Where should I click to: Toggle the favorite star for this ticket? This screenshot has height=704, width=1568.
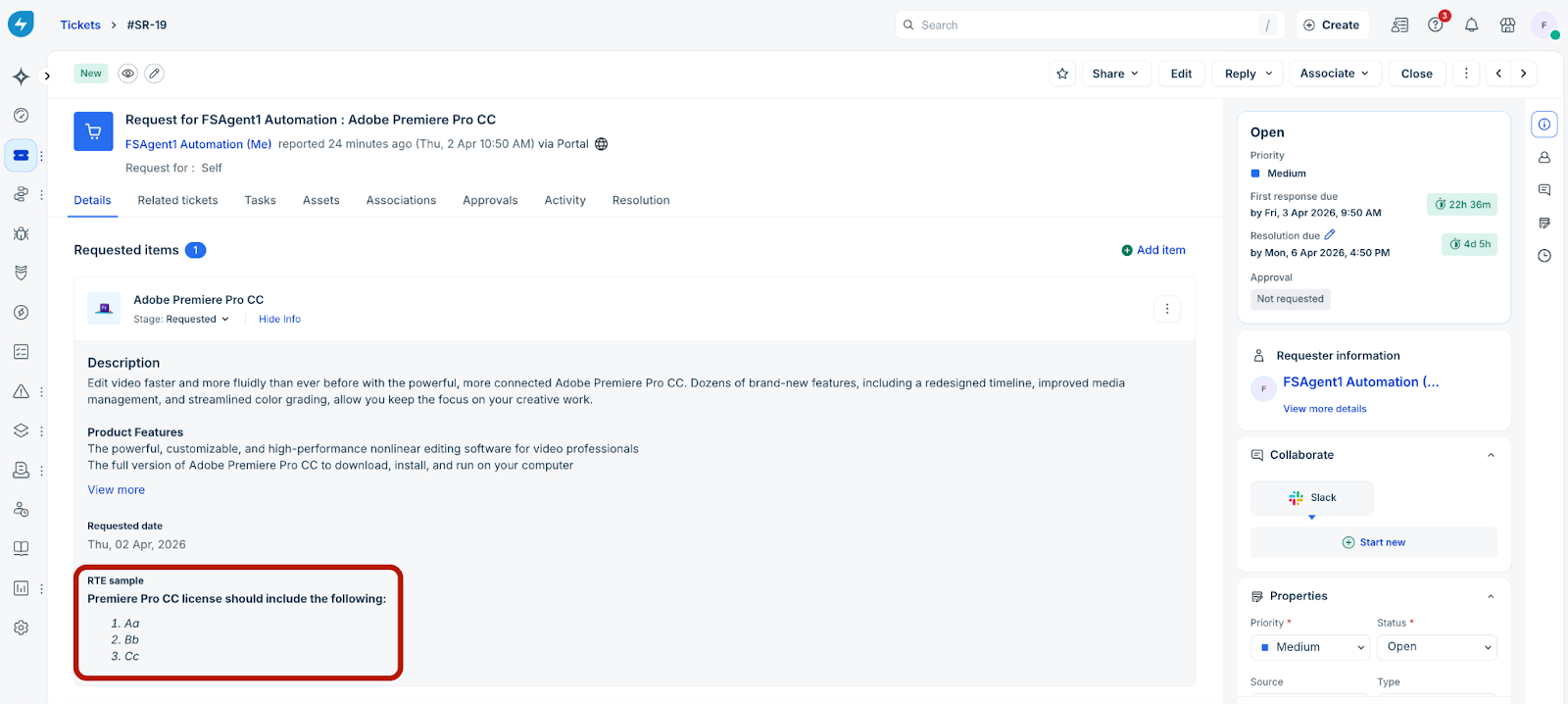coord(1062,74)
